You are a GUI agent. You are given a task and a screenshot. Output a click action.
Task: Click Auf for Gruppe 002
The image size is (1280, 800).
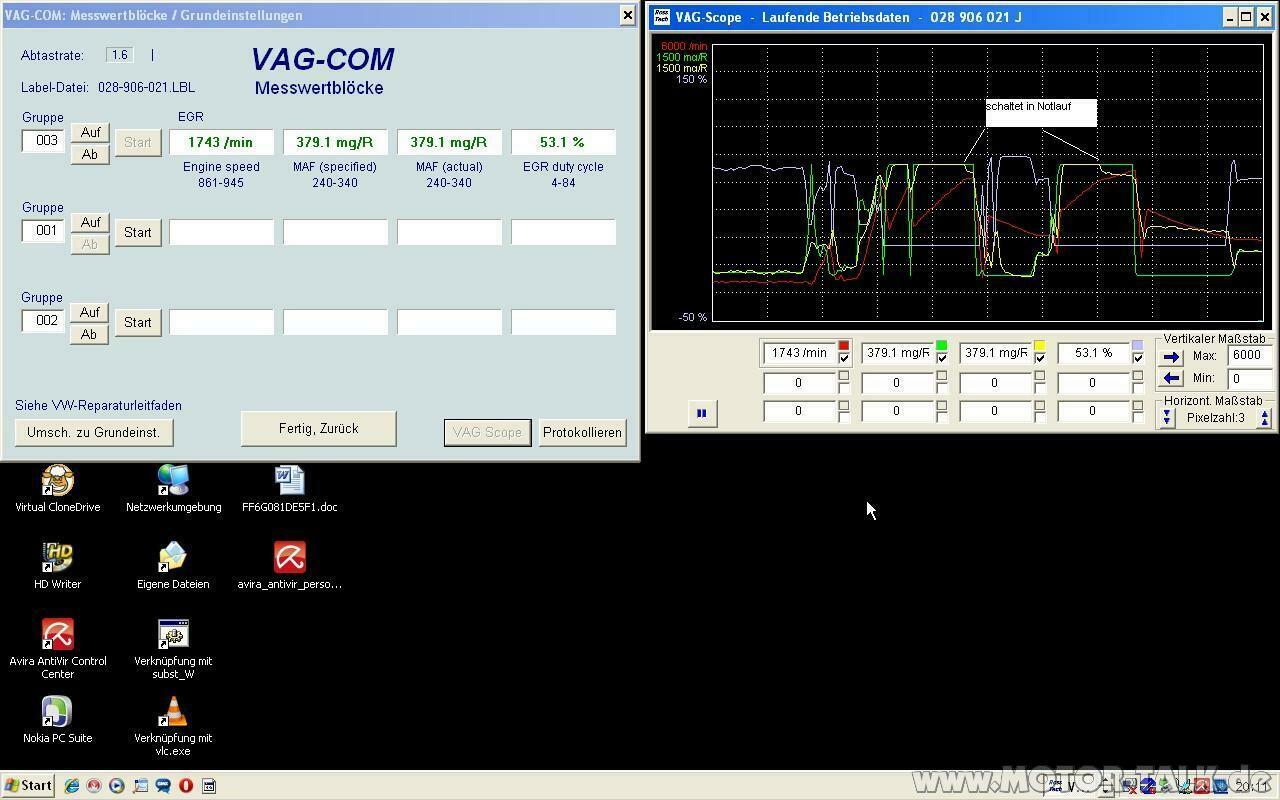coord(90,312)
